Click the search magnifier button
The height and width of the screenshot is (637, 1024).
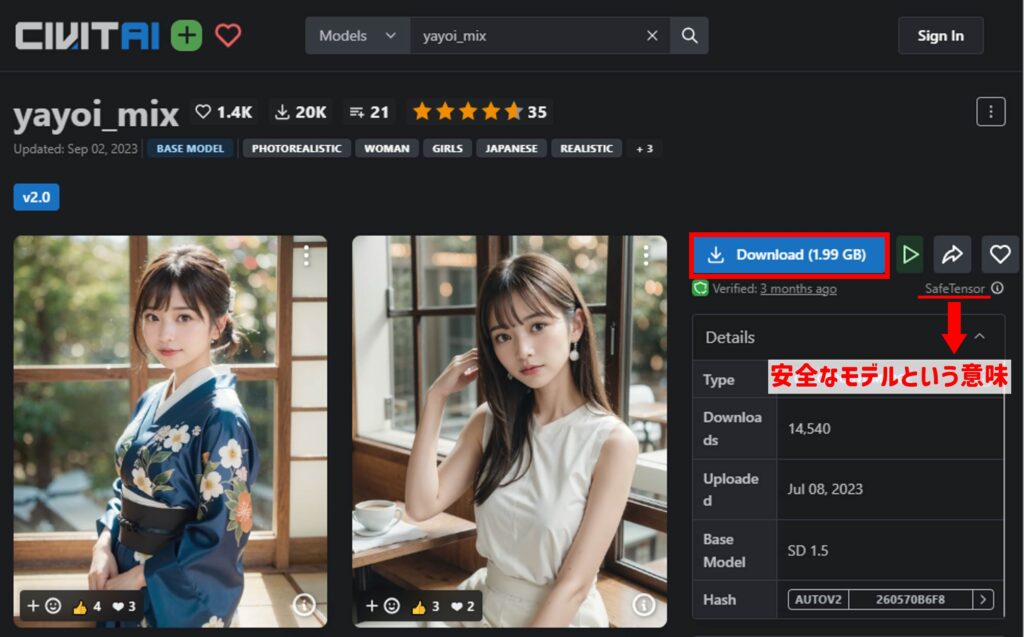tap(689, 36)
